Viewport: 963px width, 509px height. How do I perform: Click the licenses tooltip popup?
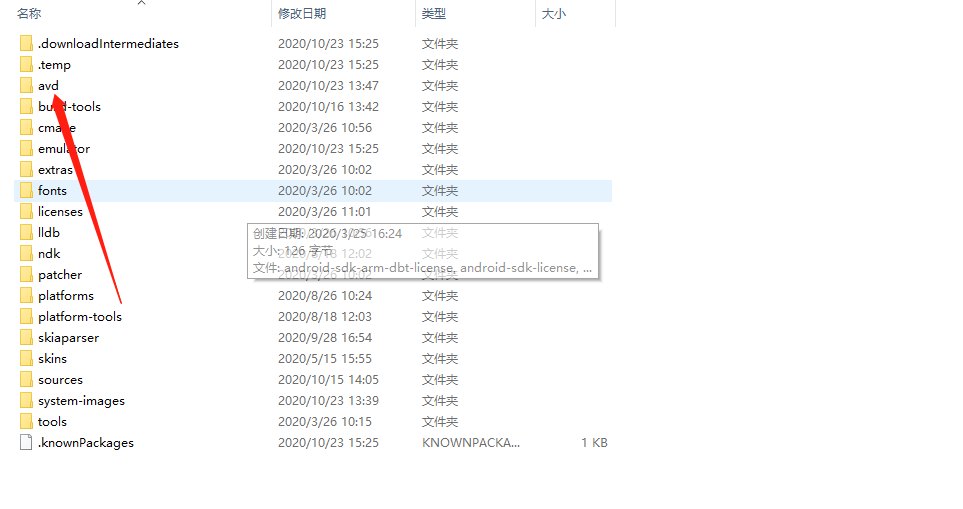[423, 251]
